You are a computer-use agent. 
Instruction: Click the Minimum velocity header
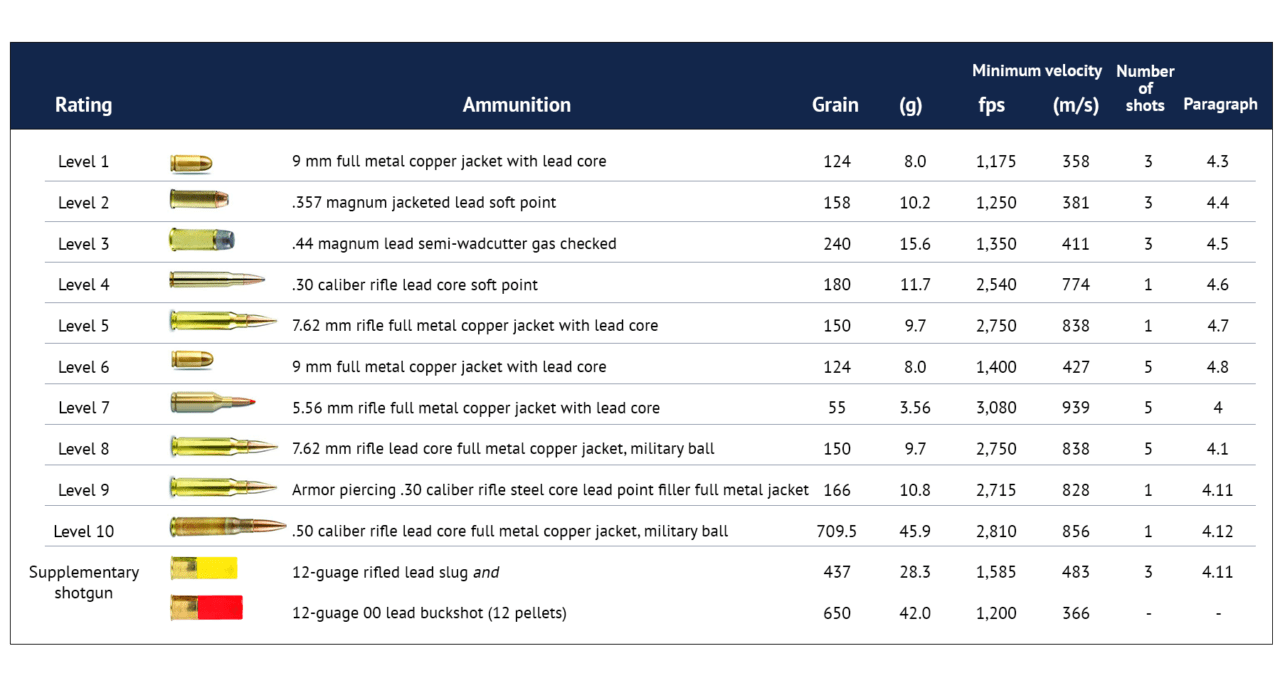point(1036,71)
